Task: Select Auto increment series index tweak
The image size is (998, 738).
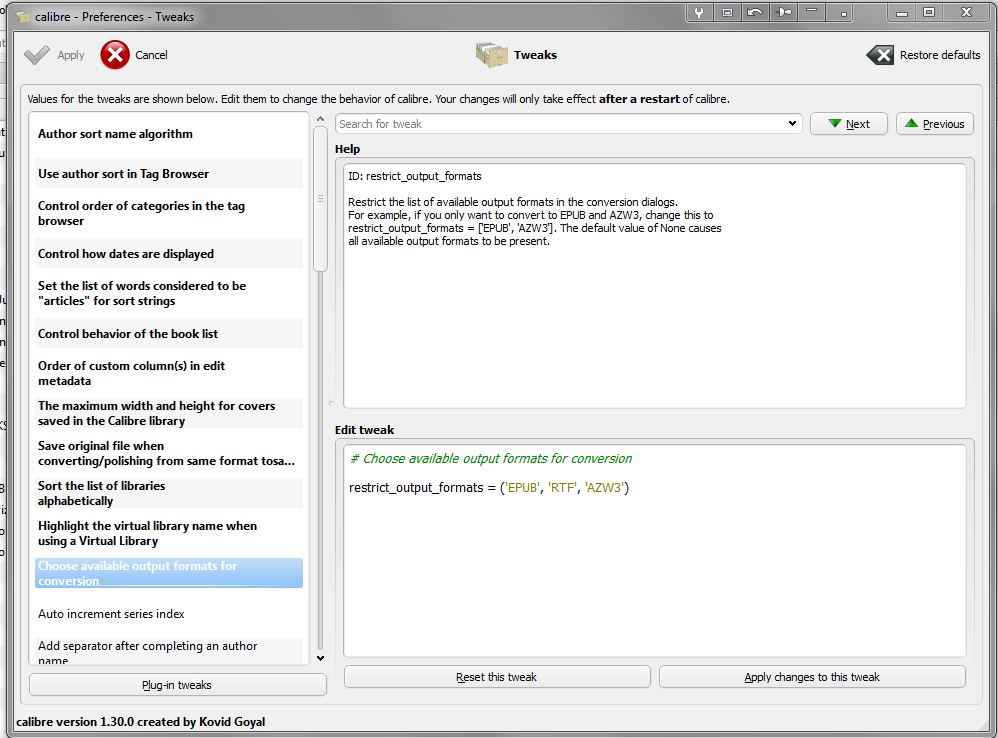Action: (x=169, y=614)
